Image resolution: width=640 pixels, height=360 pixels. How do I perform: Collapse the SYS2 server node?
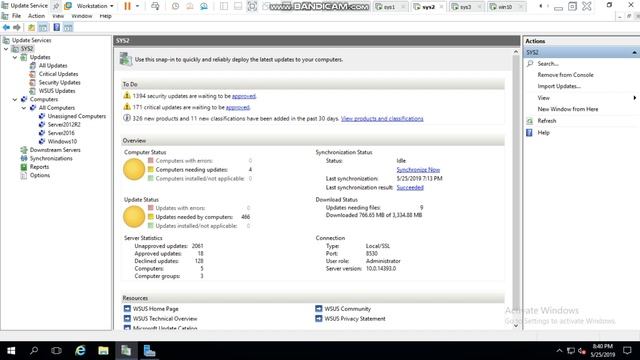[6, 49]
